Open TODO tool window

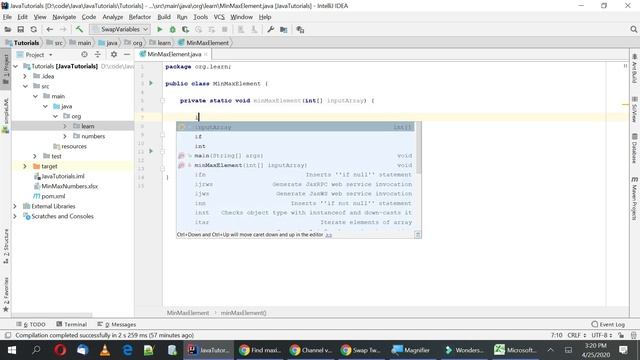click(31, 324)
